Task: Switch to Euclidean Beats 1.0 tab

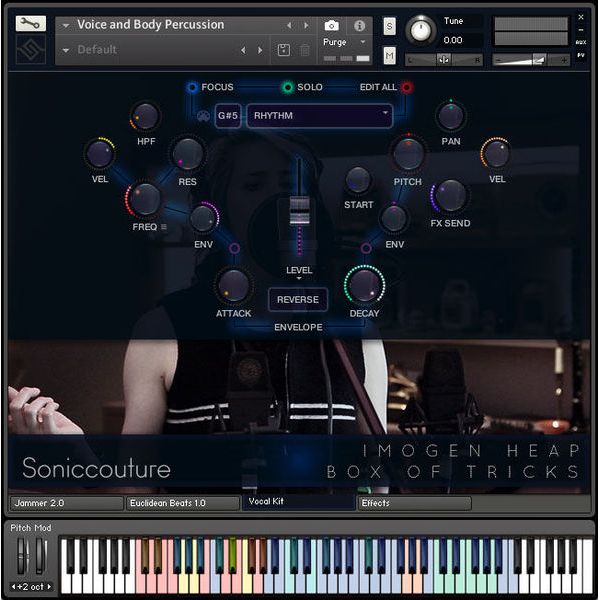Action: click(183, 503)
